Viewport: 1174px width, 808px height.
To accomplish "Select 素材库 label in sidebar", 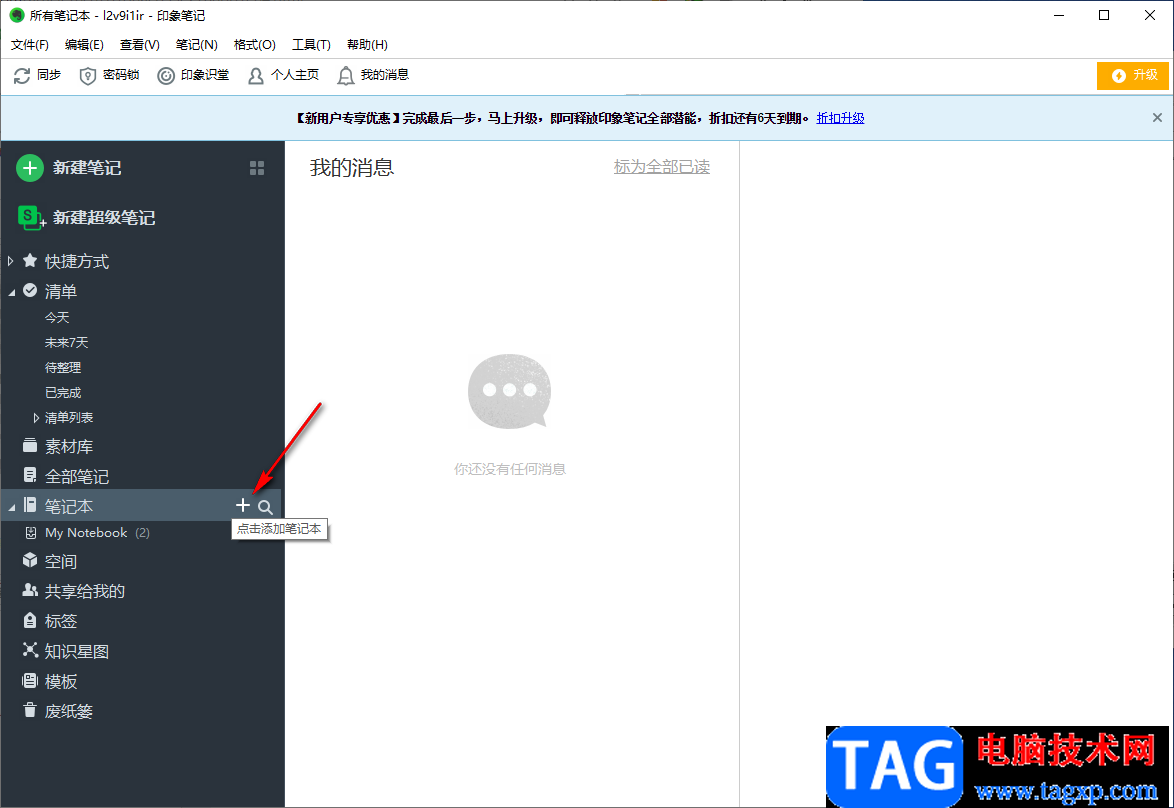I will point(69,446).
